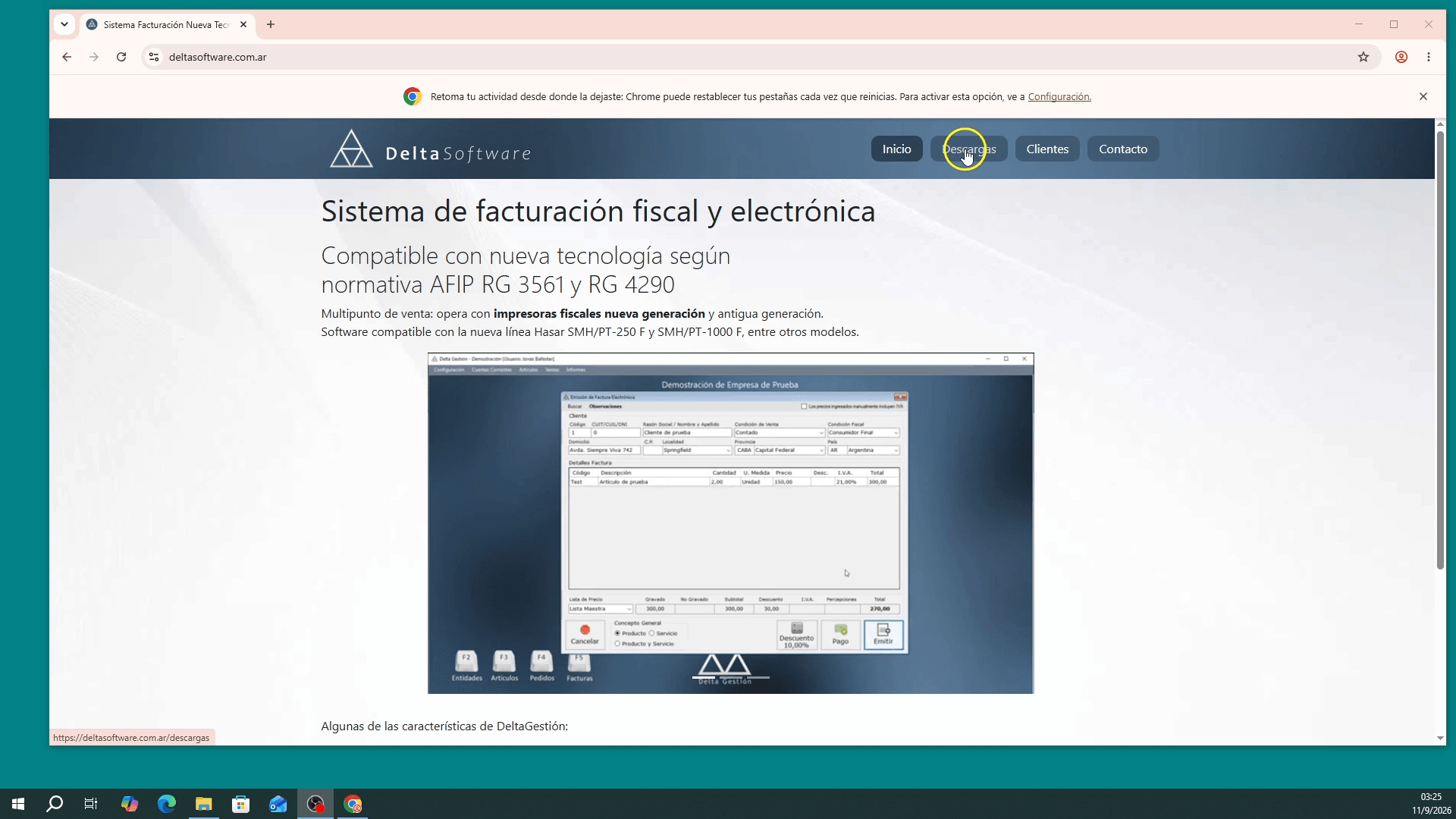The height and width of the screenshot is (819, 1456).
Task: Dismiss the Chrome restore notification bar
Action: pyautogui.click(x=1423, y=96)
